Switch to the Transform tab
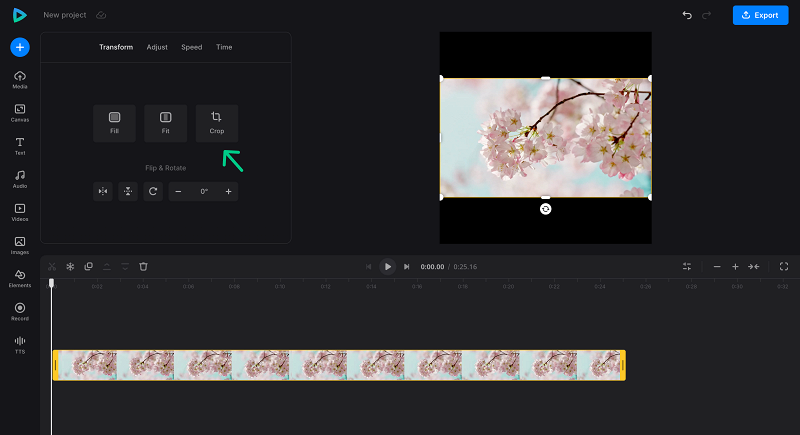This screenshot has width=800, height=435. click(116, 47)
